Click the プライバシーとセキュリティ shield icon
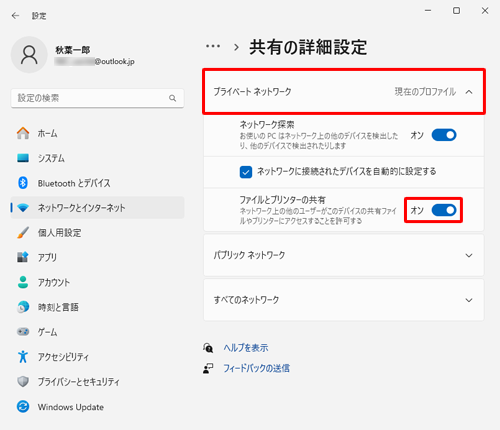The width and height of the screenshot is (500, 430). click(x=23, y=382)
